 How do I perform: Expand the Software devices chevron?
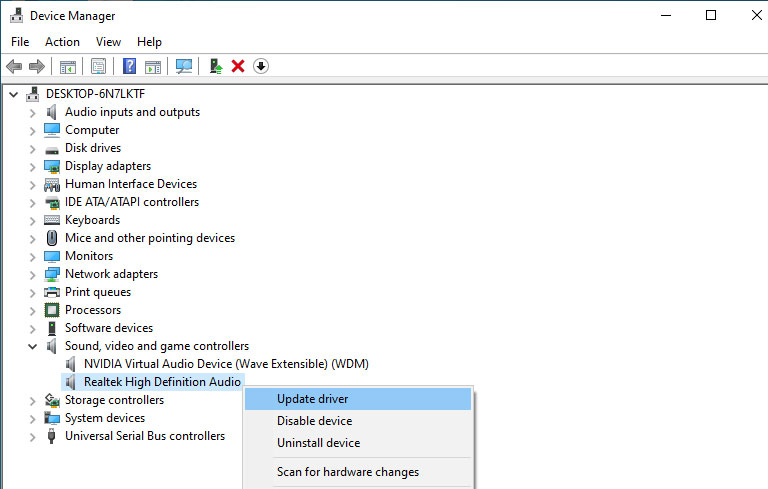pos(32,329)
